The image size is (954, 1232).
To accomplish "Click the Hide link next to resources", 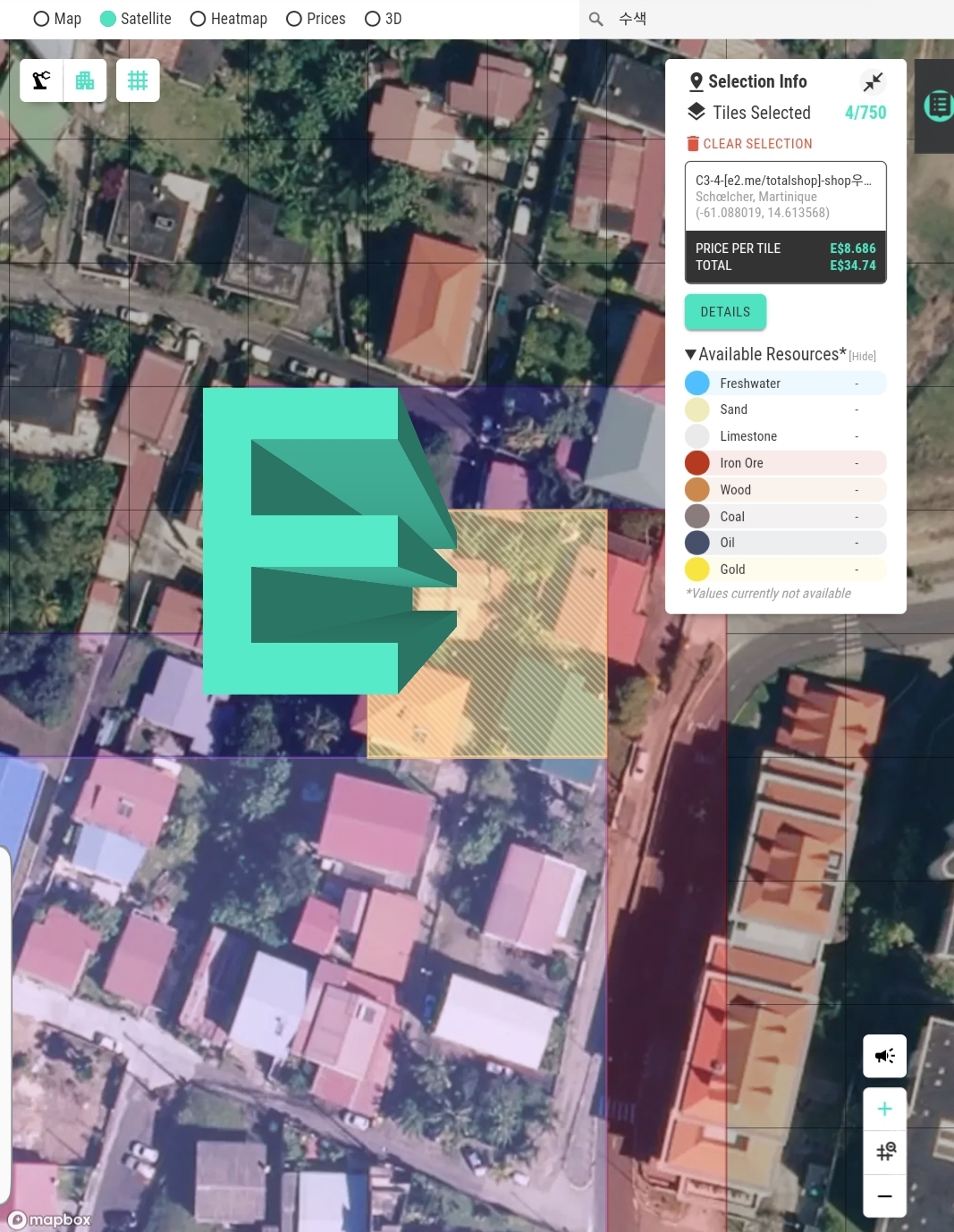I will (862, 356).
